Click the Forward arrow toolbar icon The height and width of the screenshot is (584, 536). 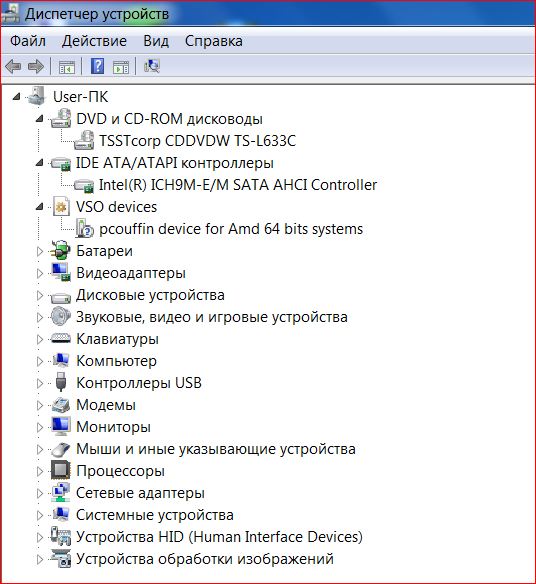click(36, 67)
